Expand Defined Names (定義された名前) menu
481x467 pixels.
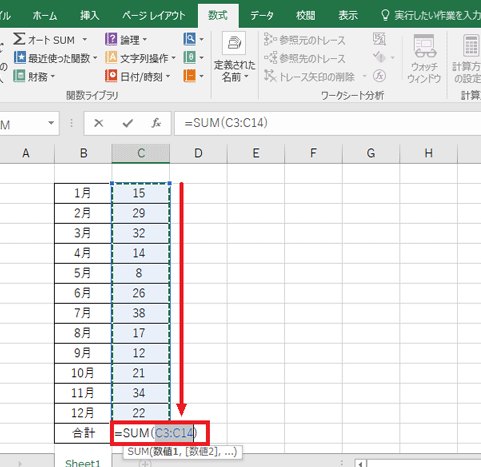tap(234, 58)
